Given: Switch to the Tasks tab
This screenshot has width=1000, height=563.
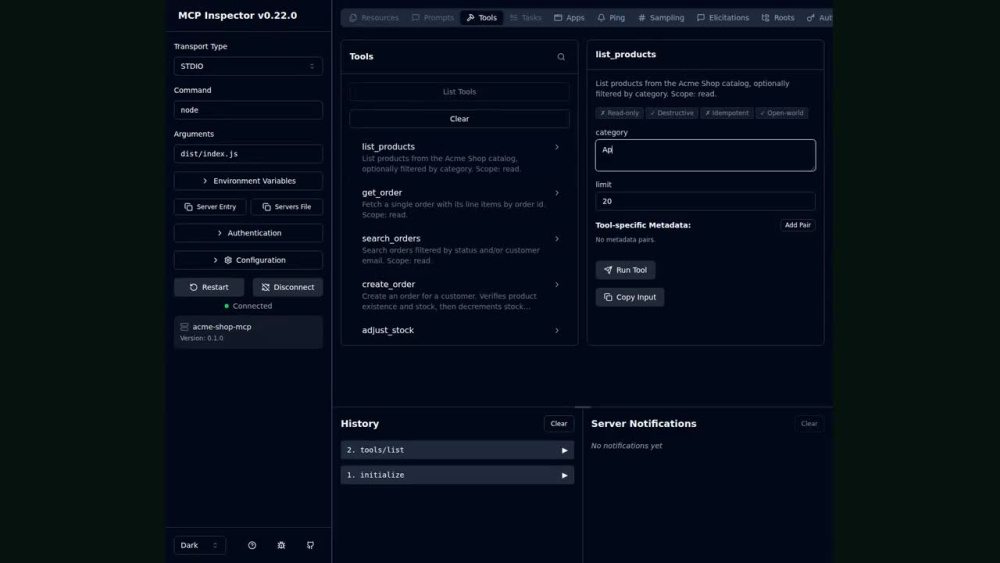Looking at the screenshot, I should 526,18.
